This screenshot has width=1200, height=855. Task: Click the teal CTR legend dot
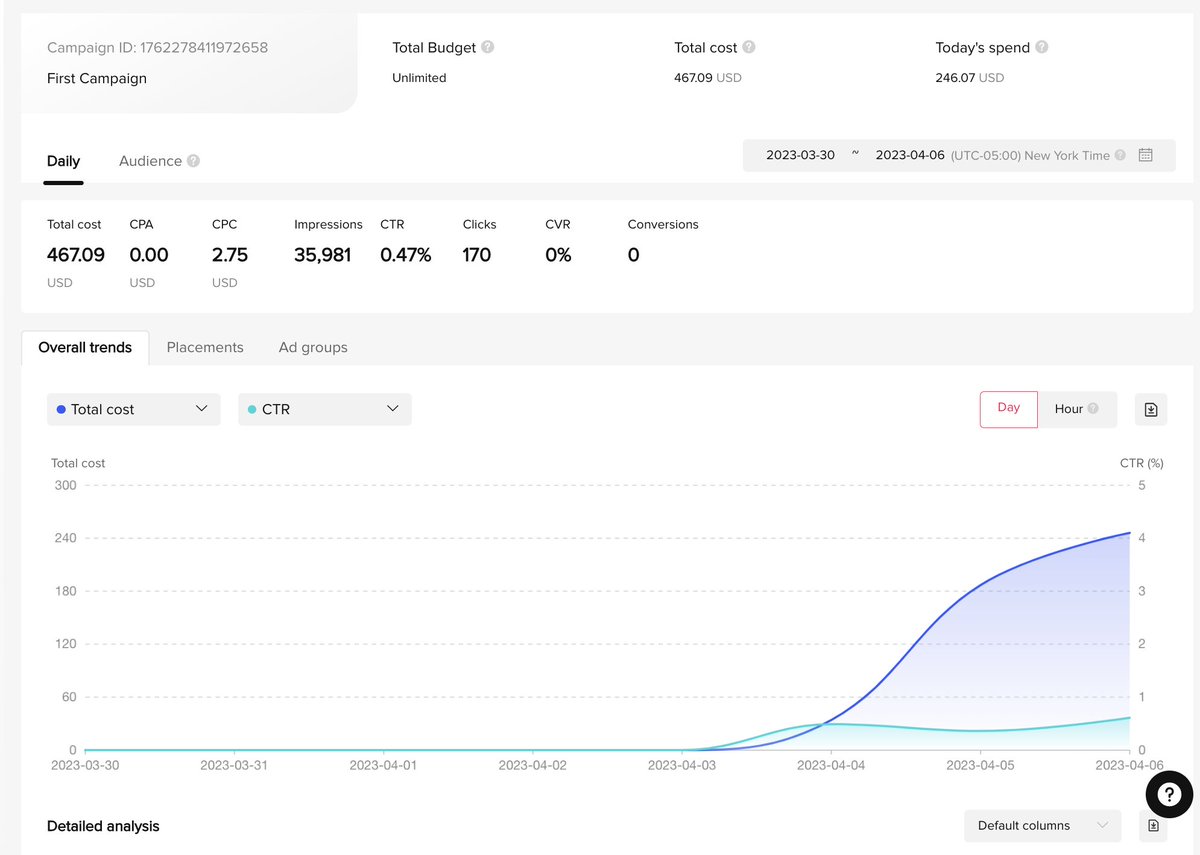[x=252, y=409]
